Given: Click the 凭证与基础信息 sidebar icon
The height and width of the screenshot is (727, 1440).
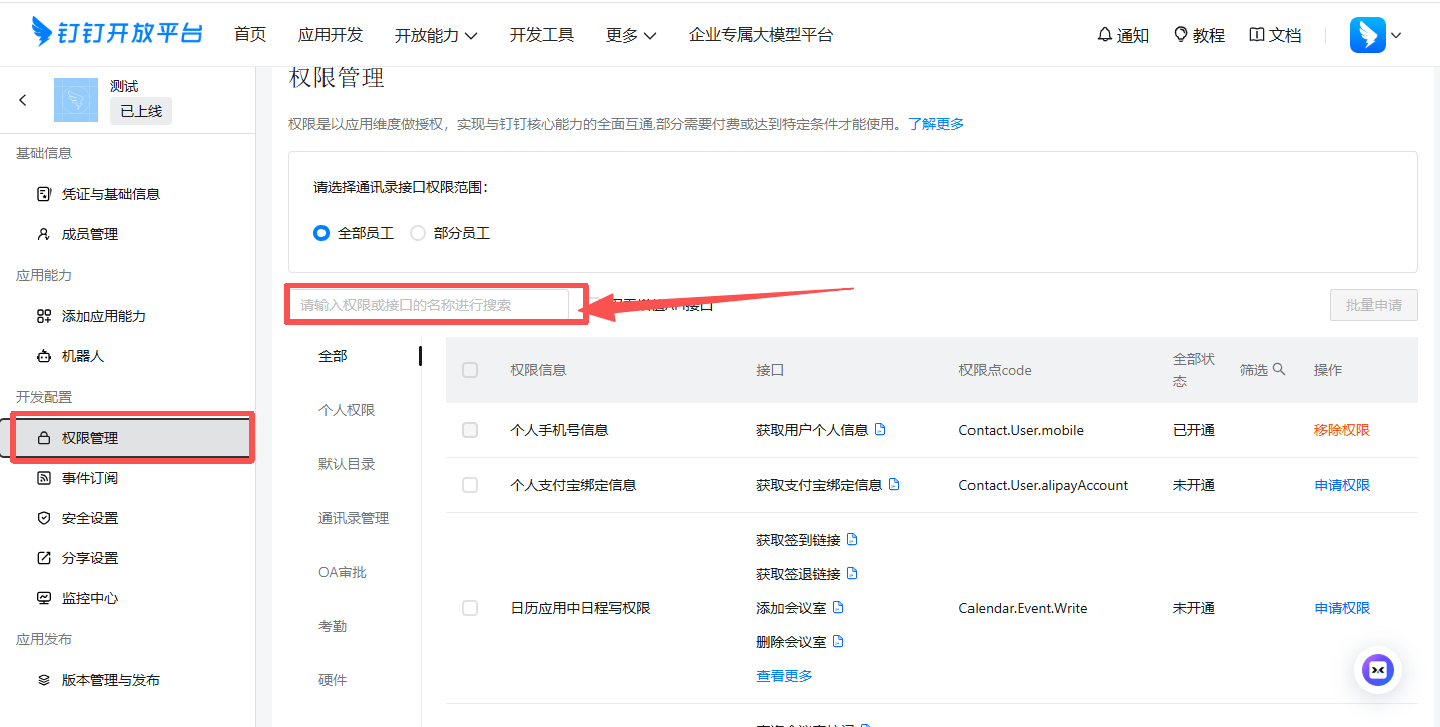Looking at the screenshot, I should coord(43,194).
